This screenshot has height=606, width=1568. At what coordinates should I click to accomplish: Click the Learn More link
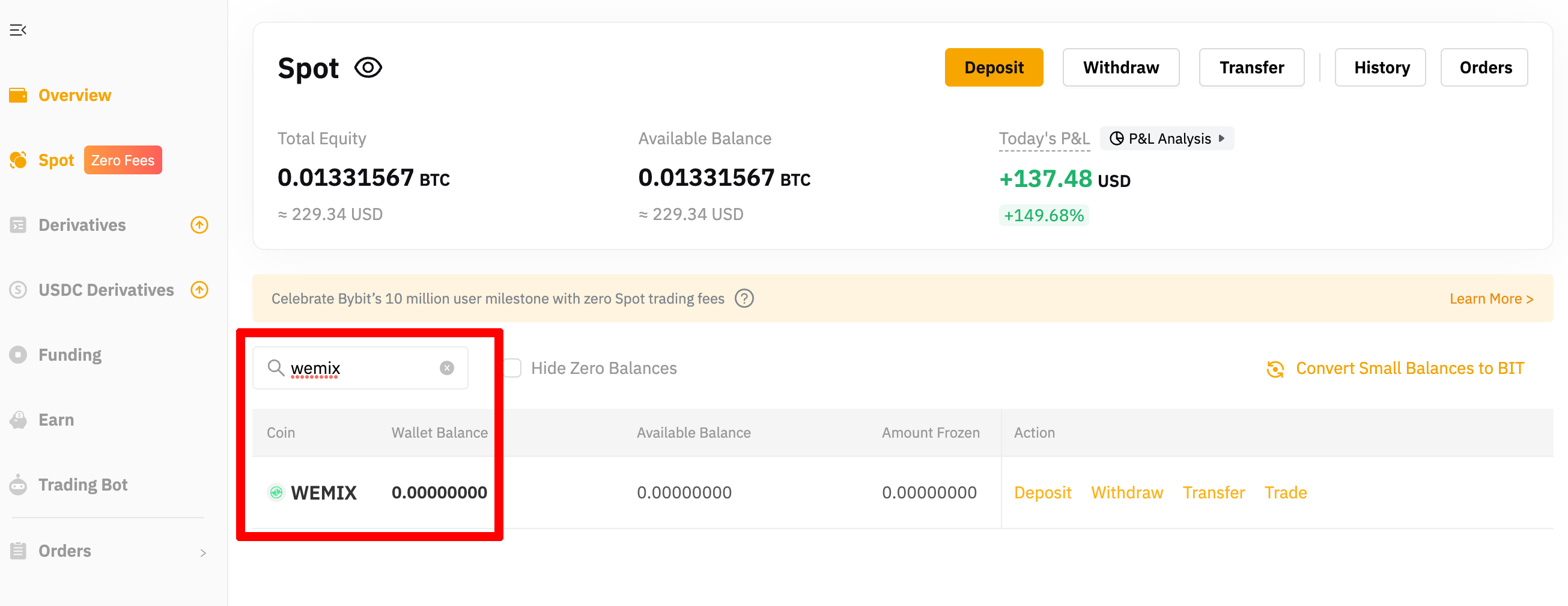tap(1491, 299)
